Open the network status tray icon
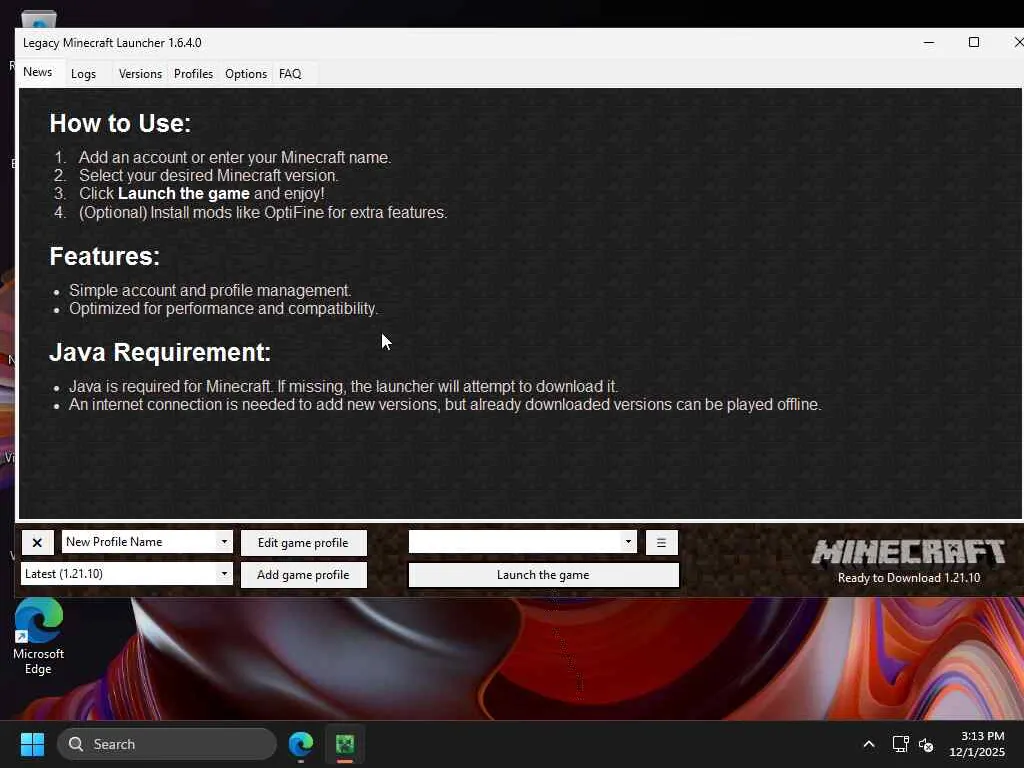 click(901, 744)
